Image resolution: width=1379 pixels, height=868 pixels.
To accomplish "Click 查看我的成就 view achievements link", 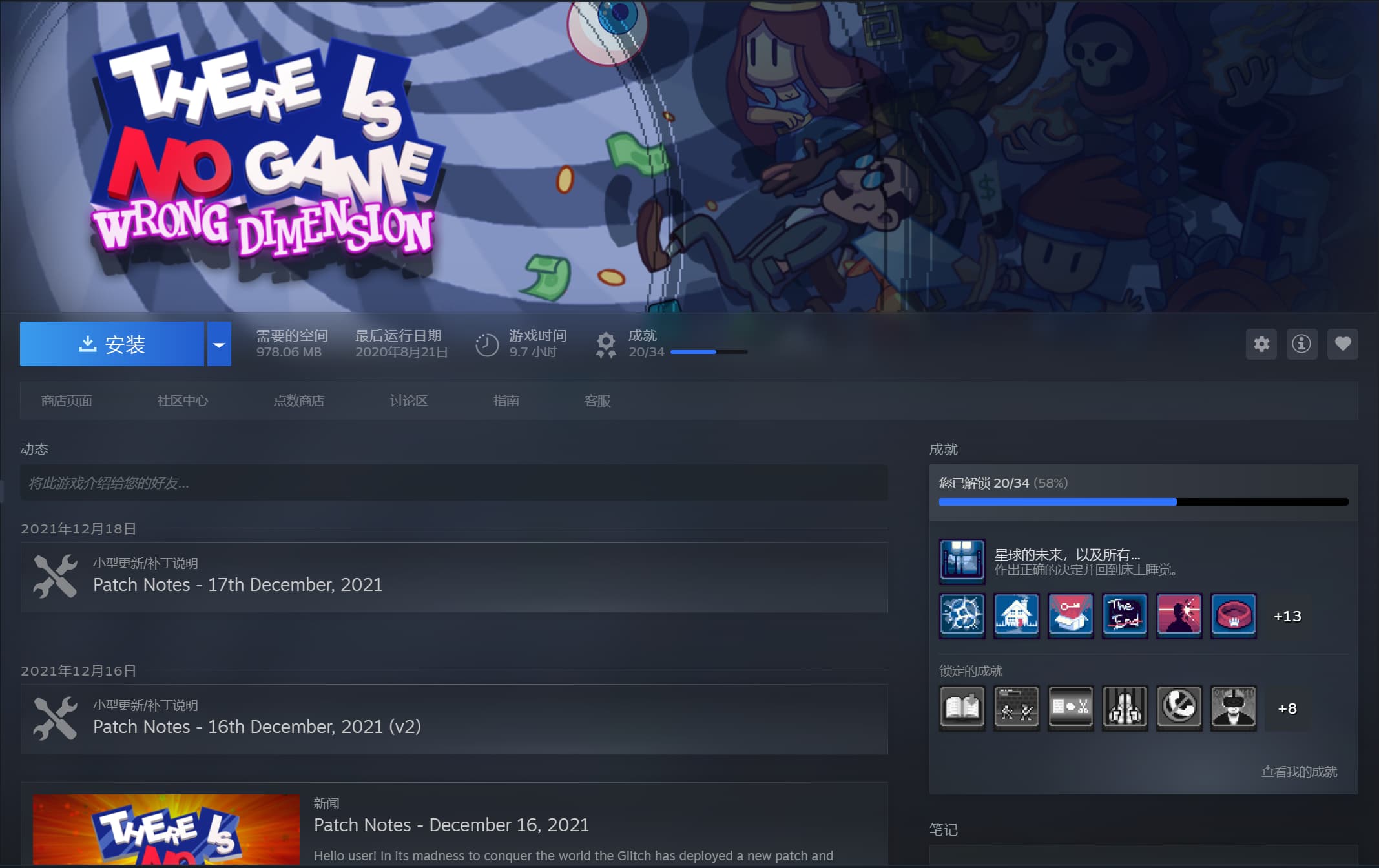I will 1298,772.
